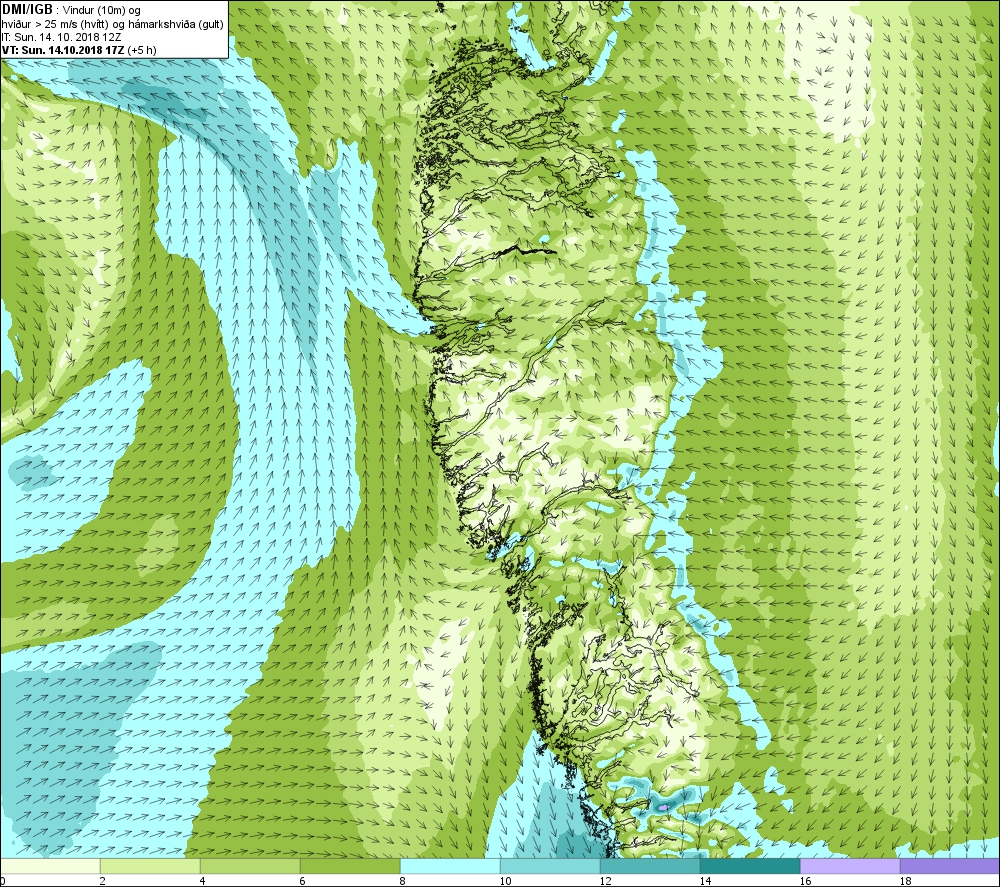Click the 8–10 m/s light cyan legend swatch
Screen dimensions: 1000x887
[x=450, y=866]
